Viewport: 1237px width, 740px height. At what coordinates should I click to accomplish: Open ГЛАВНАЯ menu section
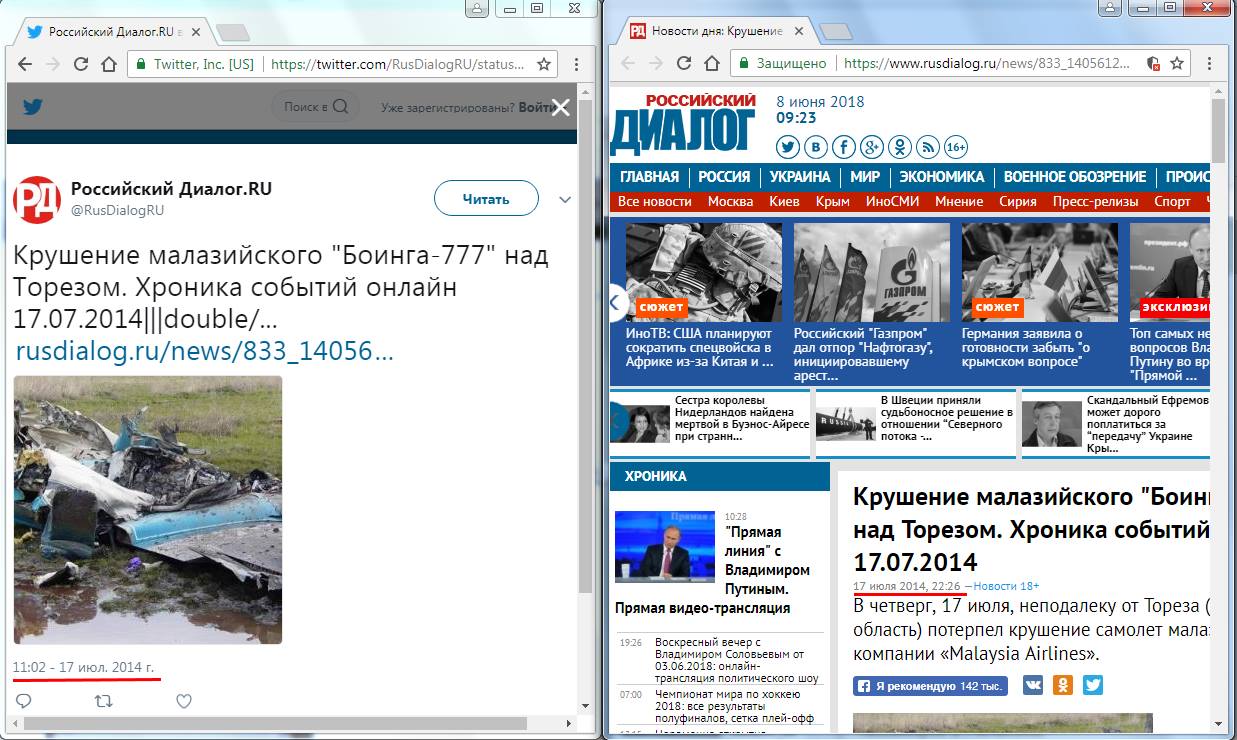[649, 177]
